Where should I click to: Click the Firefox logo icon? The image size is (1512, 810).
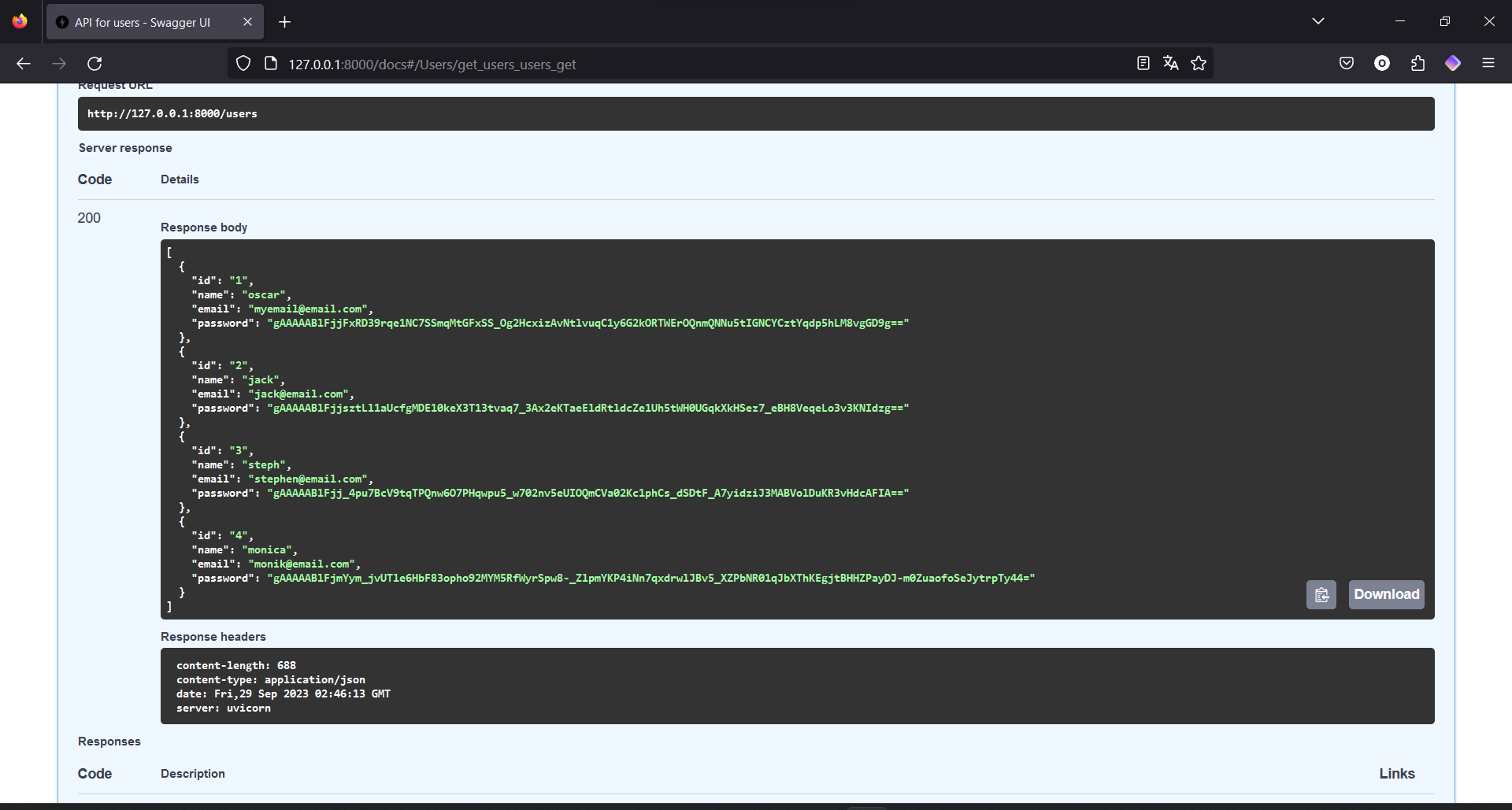20,21
